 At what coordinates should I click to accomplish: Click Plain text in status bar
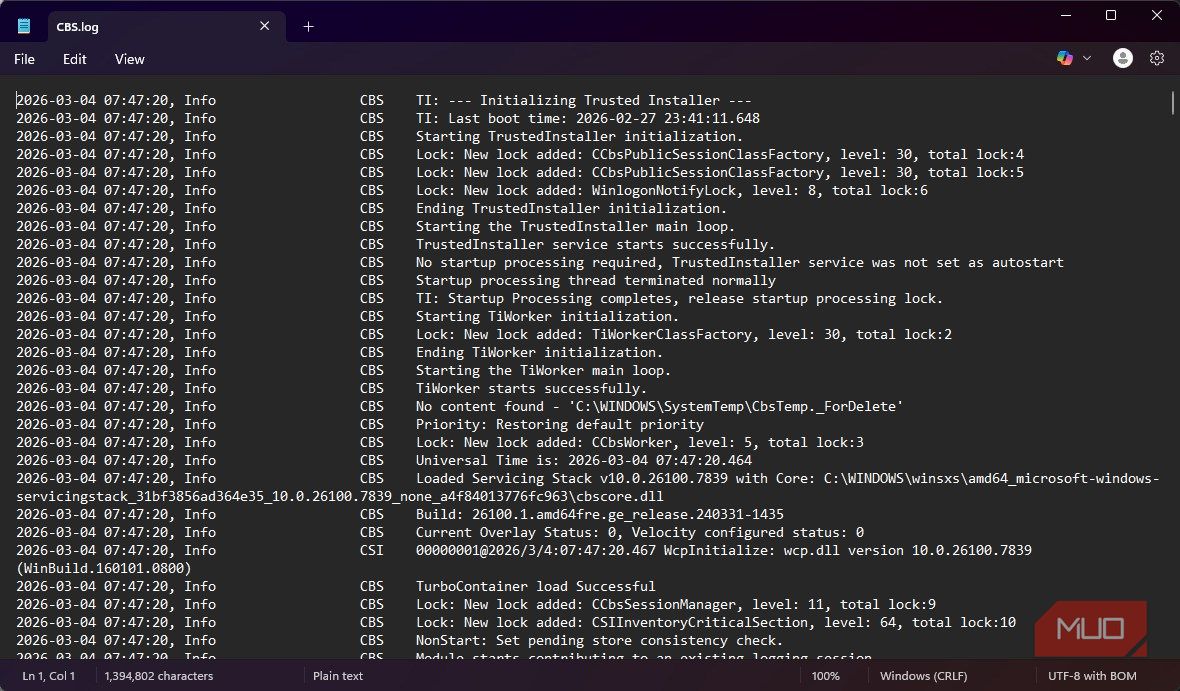coord(338,676)
